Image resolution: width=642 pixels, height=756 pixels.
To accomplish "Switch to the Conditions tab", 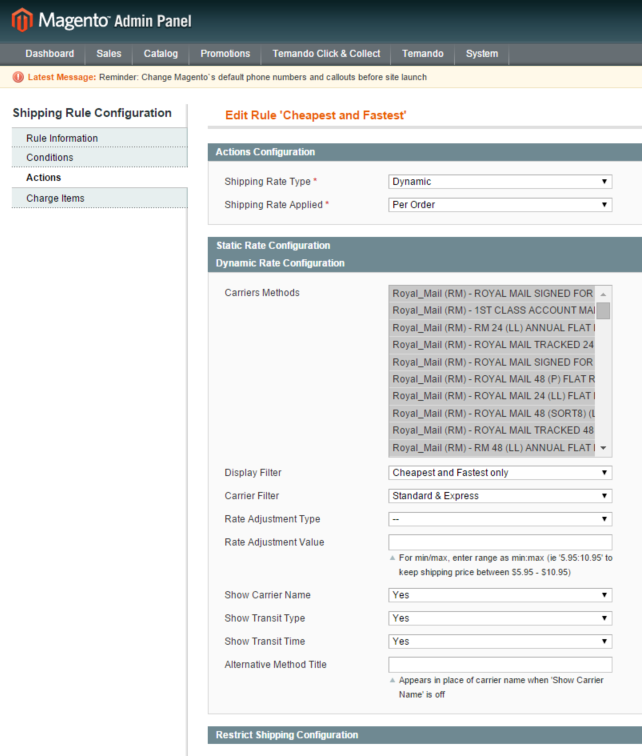I will (x=100, y=158).
